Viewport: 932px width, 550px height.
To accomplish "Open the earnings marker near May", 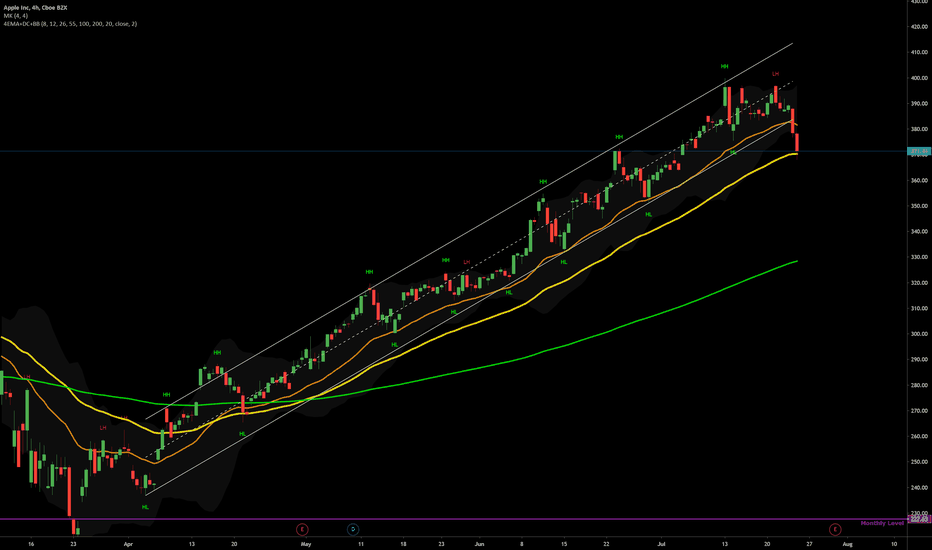I will [302, 529].
